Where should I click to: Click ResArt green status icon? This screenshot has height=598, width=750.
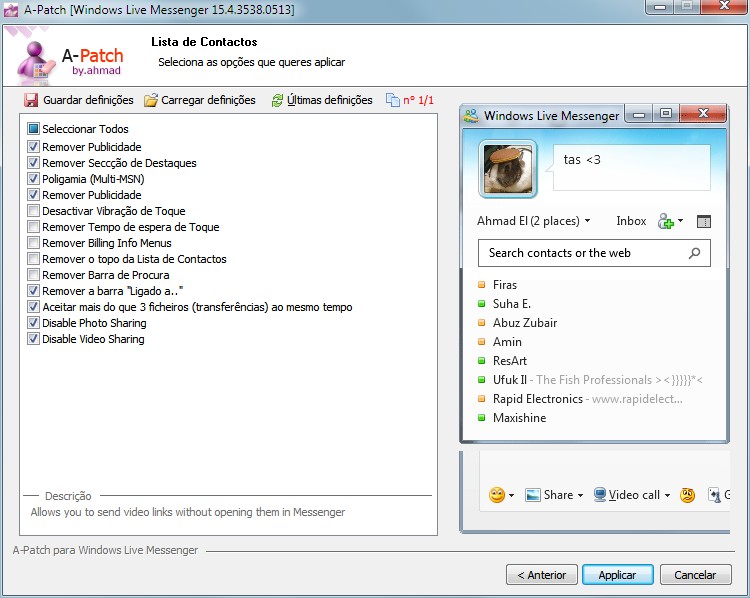(482, 361)
